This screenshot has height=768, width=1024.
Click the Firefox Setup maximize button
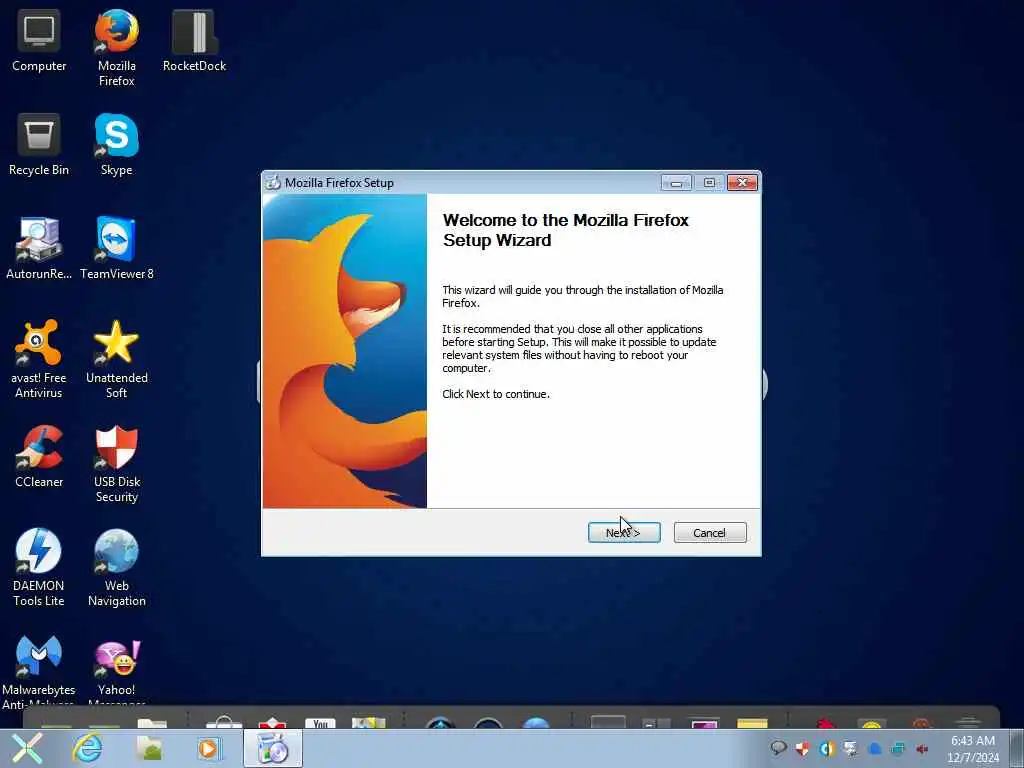click(709, 183)
